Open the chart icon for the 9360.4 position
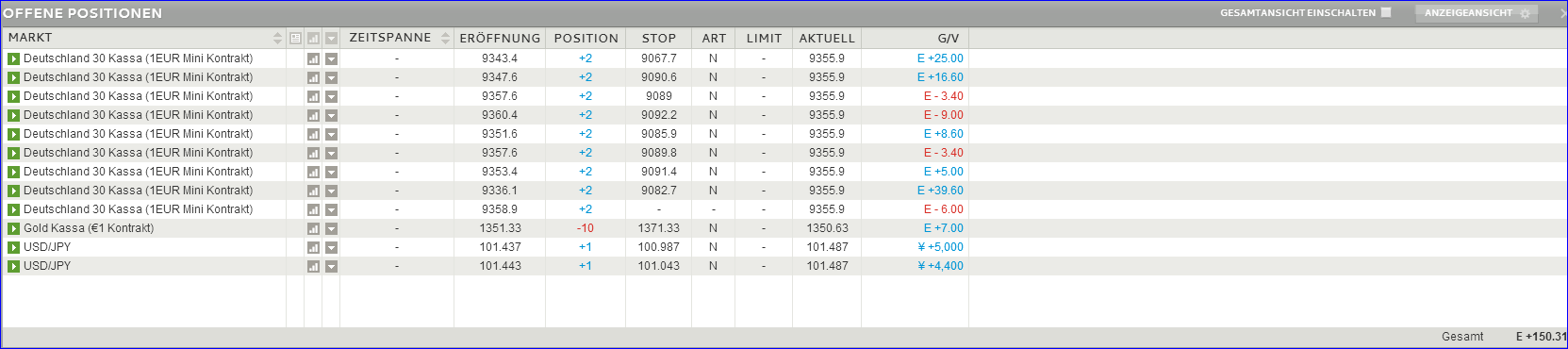Viewport: 1568px width, 349px height. tap(313, 115)
